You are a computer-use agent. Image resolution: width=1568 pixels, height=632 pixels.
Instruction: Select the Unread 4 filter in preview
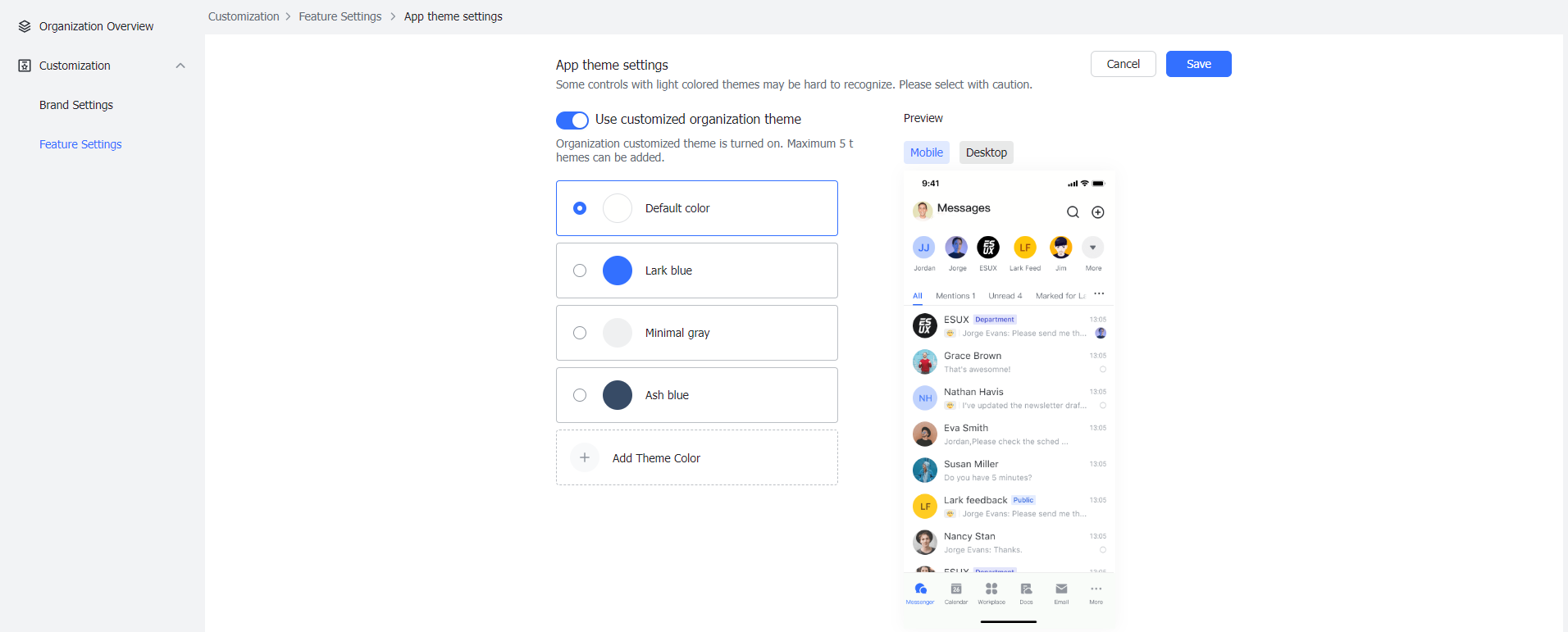1005,296
